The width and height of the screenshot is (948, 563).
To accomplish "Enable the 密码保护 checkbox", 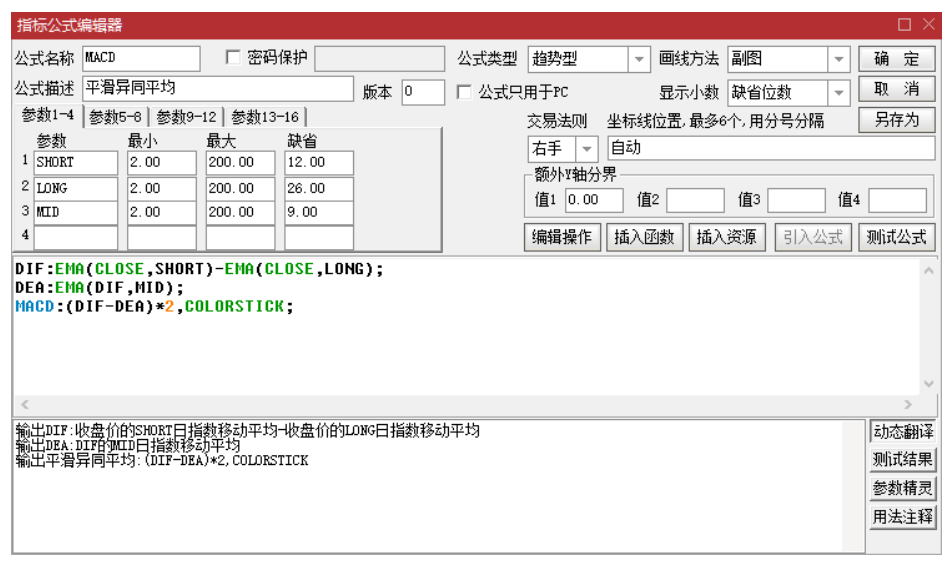I will point(233,58).
